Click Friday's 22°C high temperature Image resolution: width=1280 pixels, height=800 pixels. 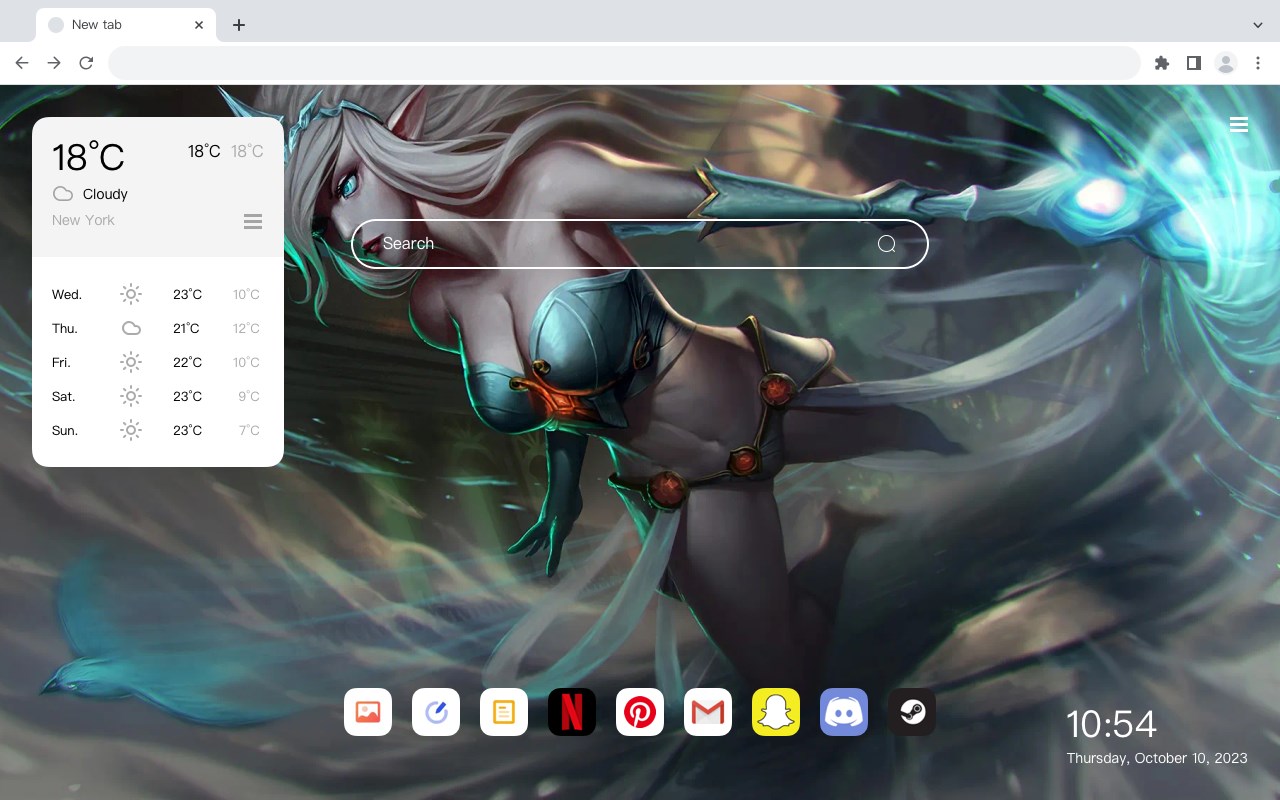[187, 362]
